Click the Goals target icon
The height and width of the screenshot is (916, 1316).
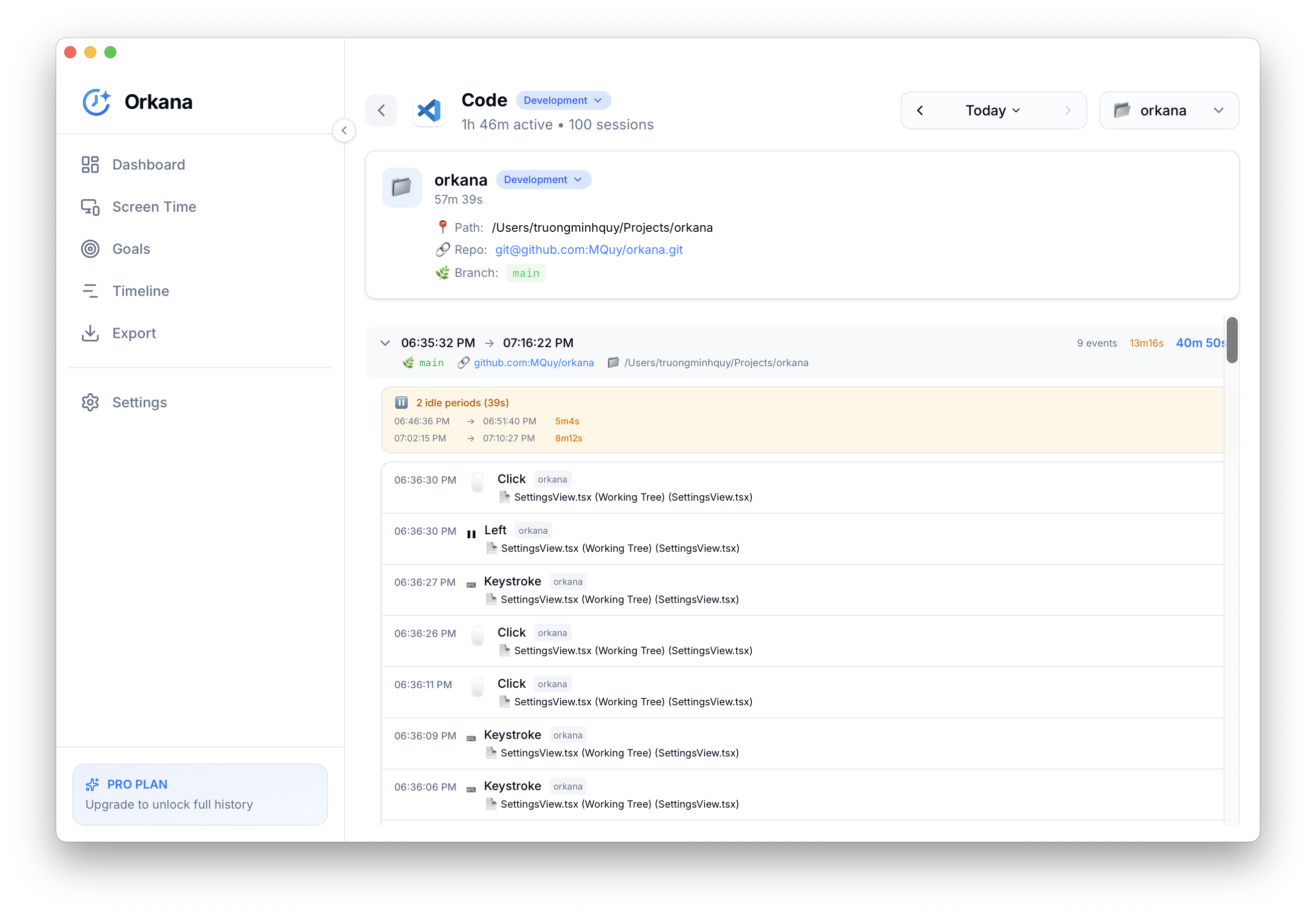[90, 249]
